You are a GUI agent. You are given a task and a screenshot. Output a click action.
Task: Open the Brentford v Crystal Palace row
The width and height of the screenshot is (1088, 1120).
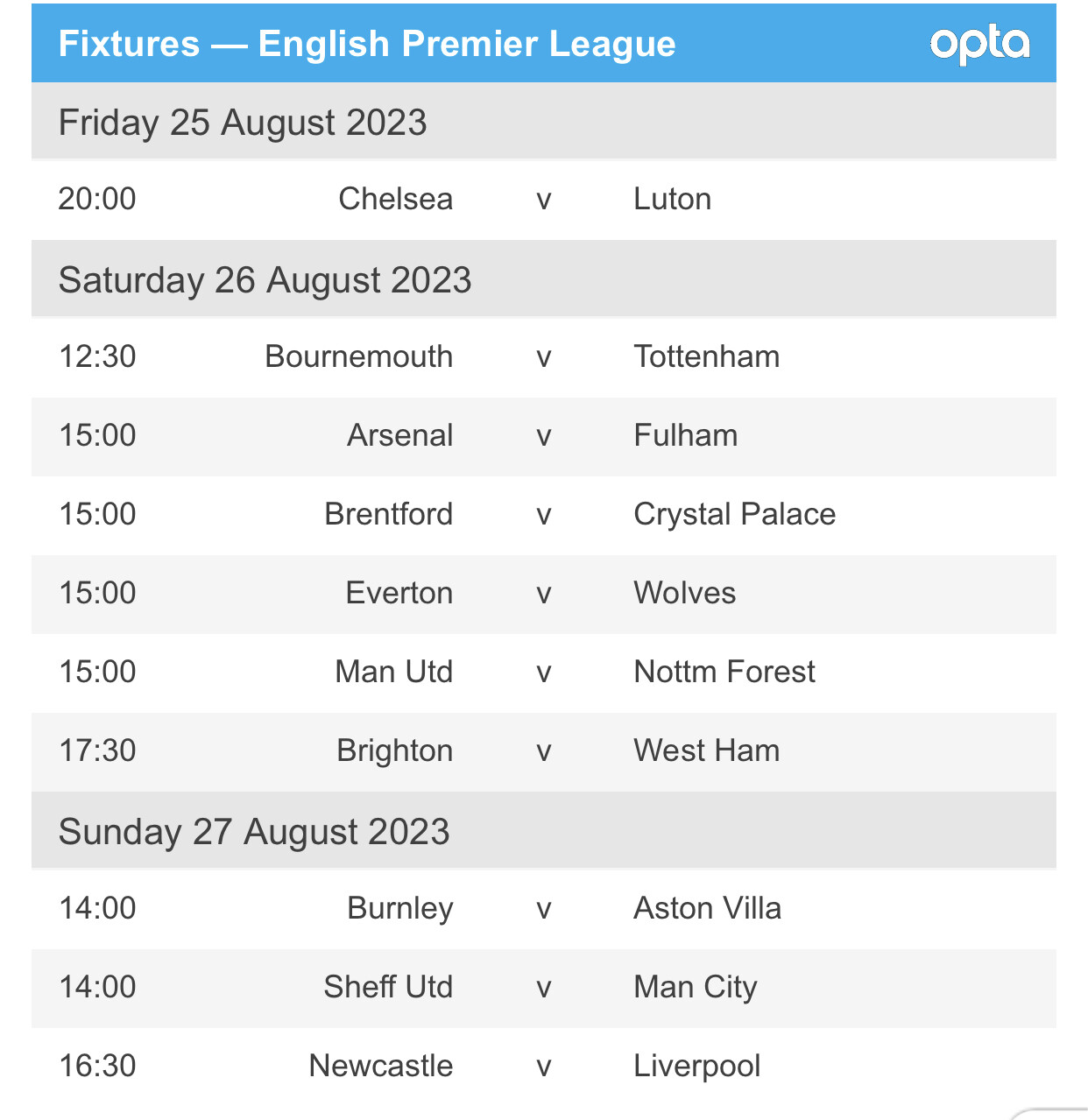(543, 515)
